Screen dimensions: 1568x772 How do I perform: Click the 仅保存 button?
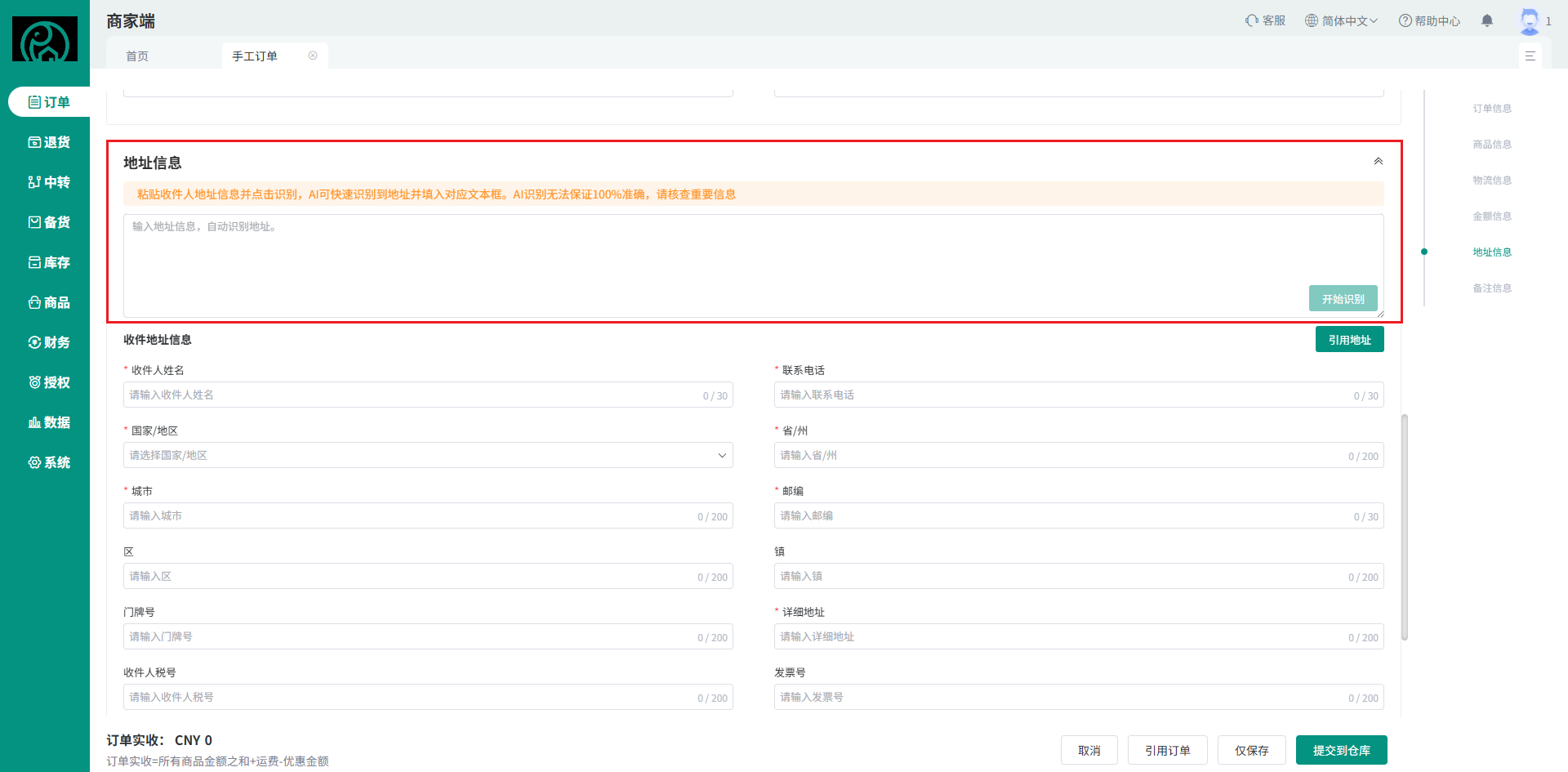[1252, 750]
